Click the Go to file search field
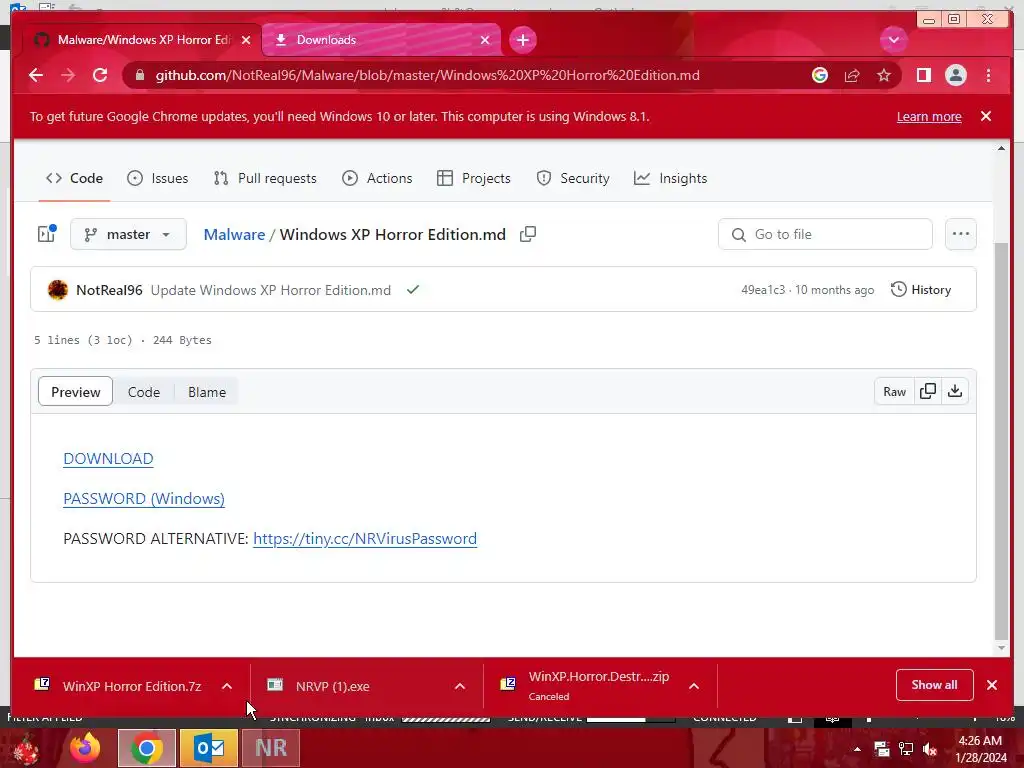The height and width of the screenshot is (768, 1024). click(x=825, y=234)
